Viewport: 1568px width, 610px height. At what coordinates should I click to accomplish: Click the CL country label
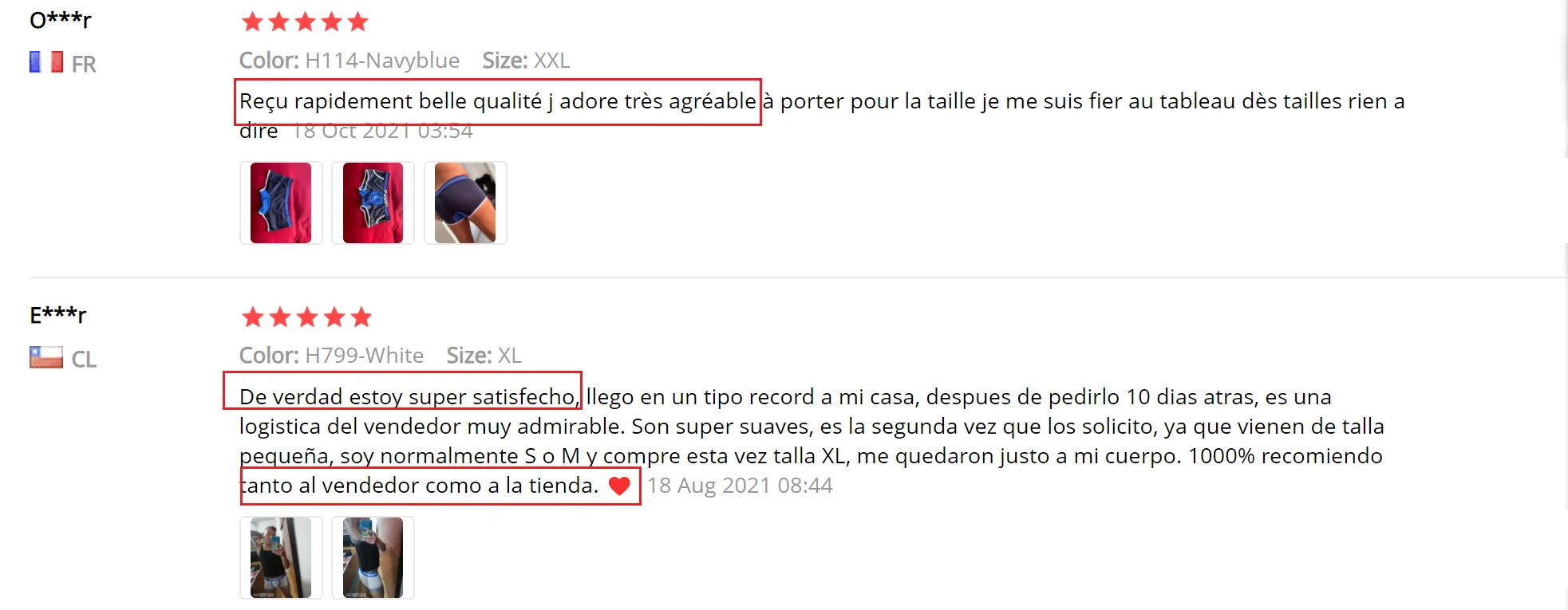tap(84, 359)
